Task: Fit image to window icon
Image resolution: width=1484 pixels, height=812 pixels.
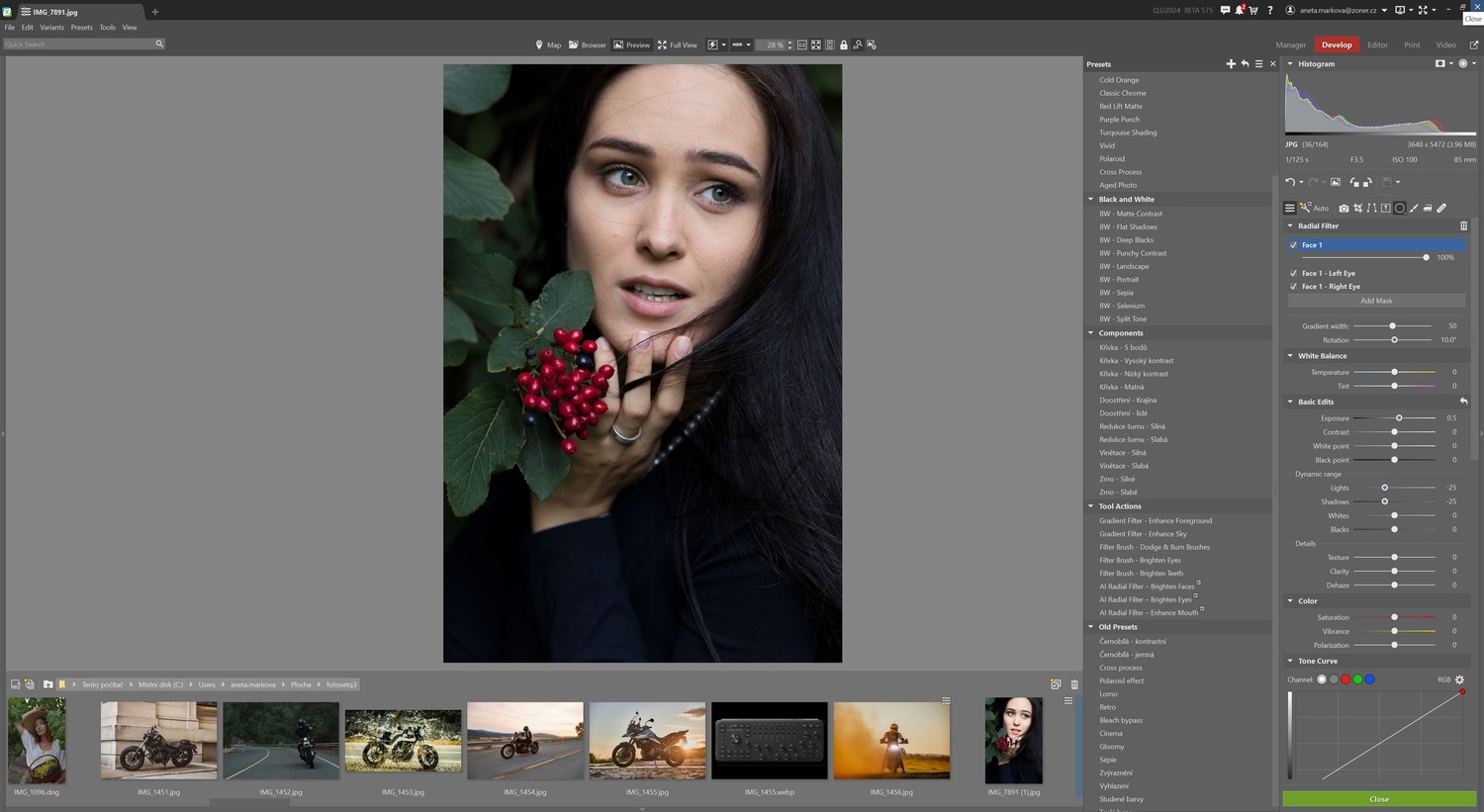Action: click(816, 45)
